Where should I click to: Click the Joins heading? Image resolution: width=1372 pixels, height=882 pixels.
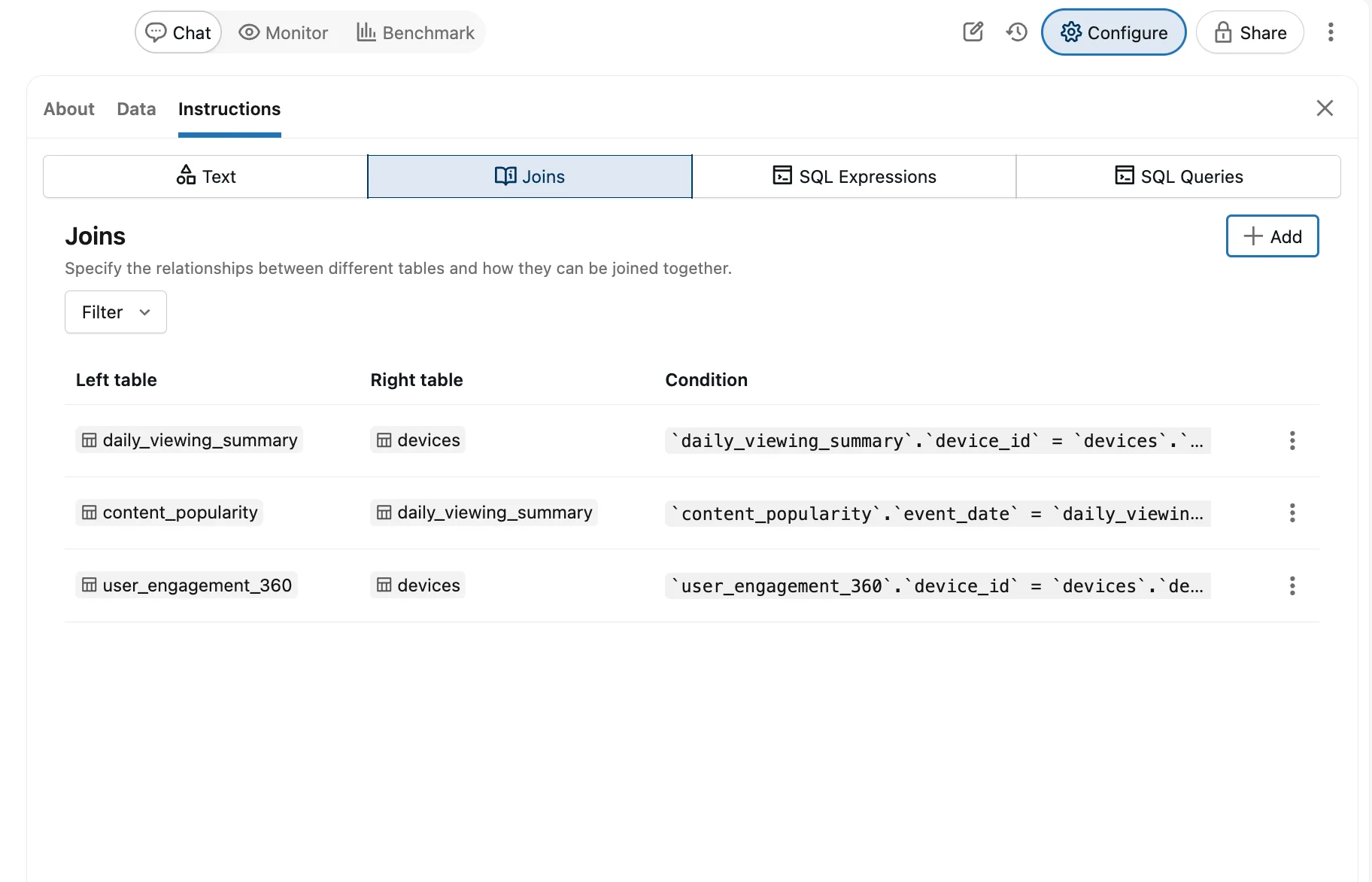coord(95,236)
